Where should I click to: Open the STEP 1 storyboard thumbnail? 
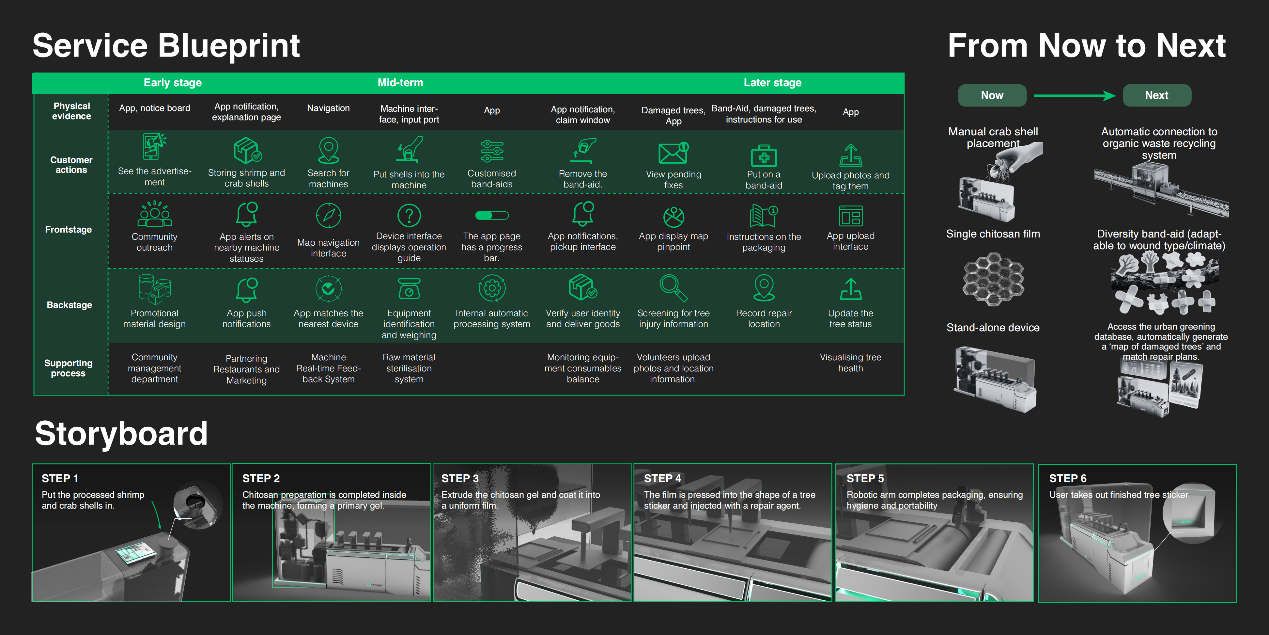(131, 532)
